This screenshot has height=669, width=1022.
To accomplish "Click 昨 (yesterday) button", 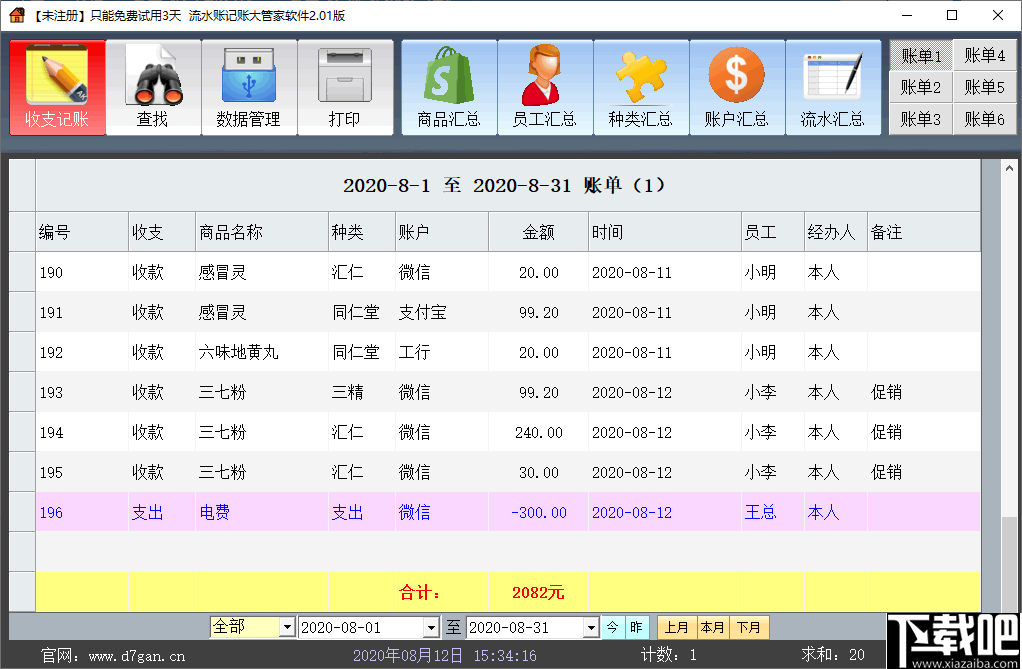I will point(637,627).
